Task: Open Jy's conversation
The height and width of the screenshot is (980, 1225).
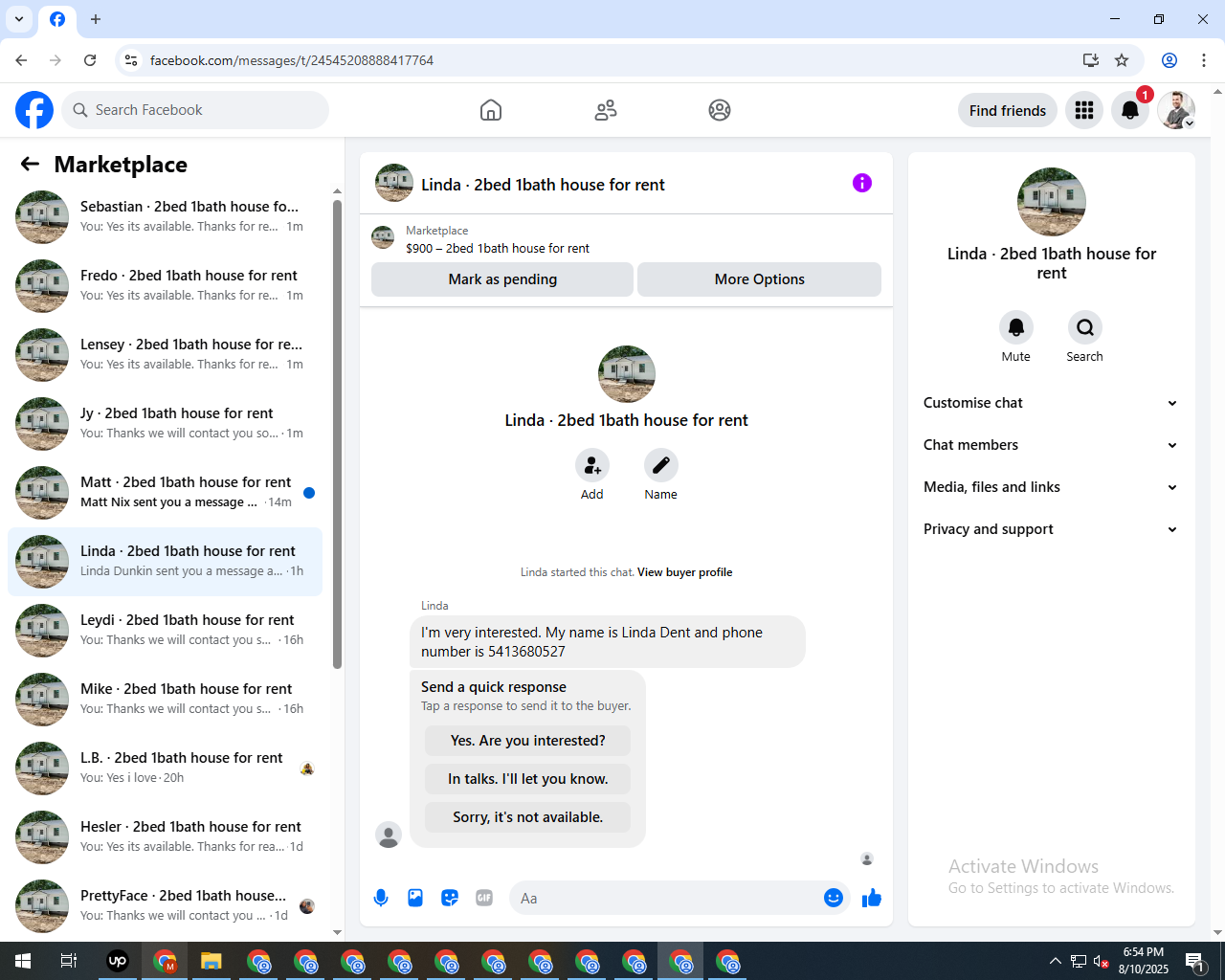Action: [165, 424]
